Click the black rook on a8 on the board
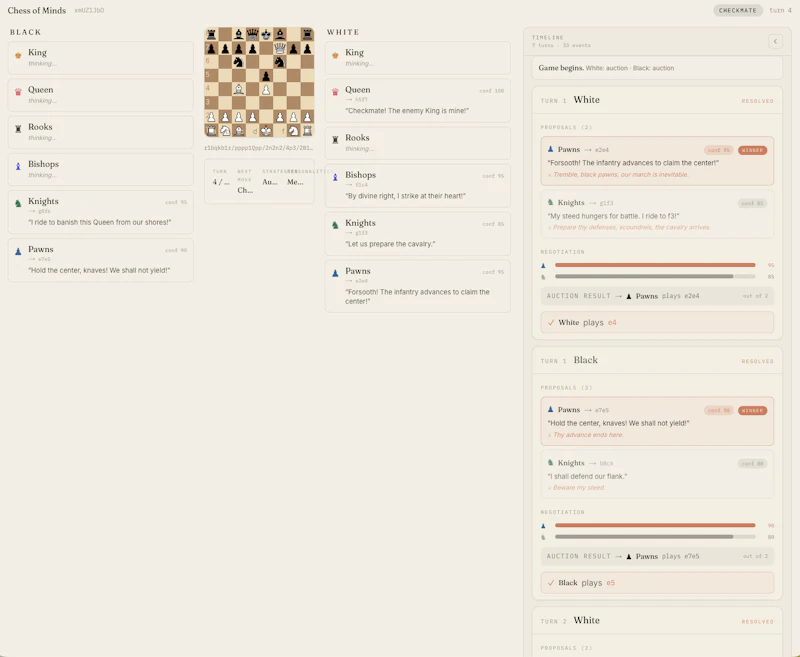This screenshot has width=800, height=657. tap(211, 35)
